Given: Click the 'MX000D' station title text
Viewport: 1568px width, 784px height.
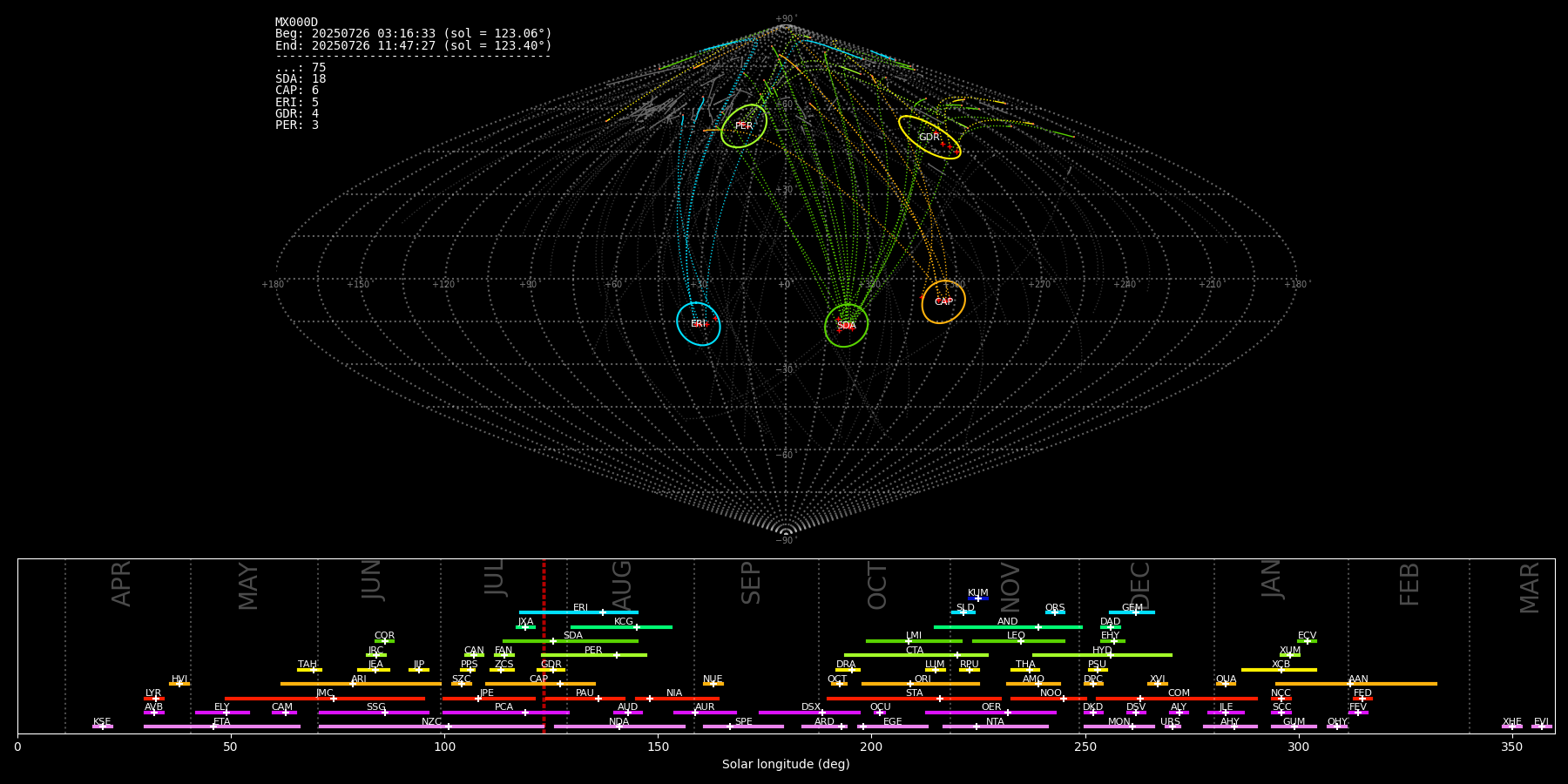Looking at the screenshot, I should 296,23.
